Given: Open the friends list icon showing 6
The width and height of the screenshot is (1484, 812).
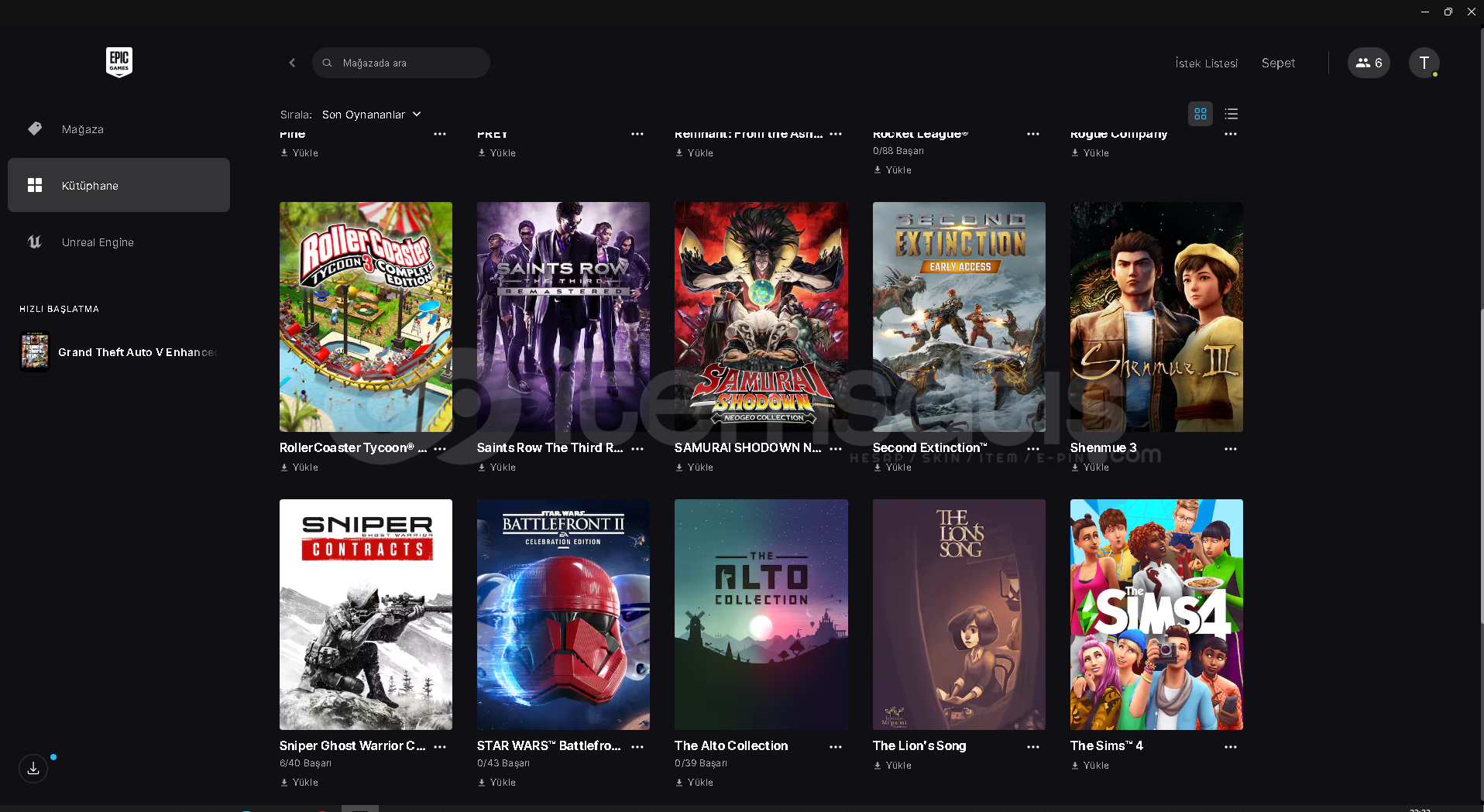Looking at the screenshot, I should tap(1369, 63).
